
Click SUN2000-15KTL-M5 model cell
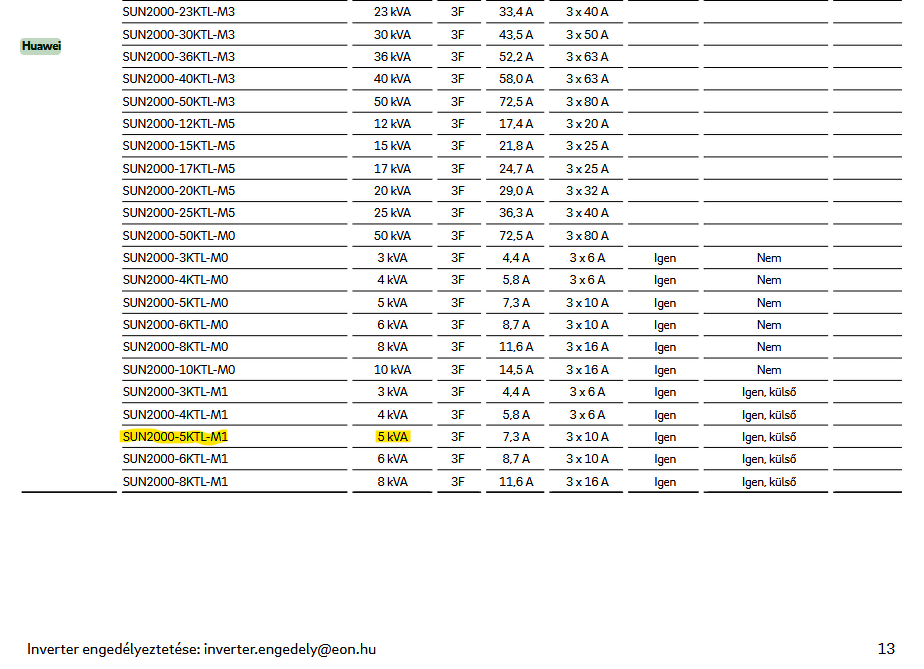pos(179,146)
